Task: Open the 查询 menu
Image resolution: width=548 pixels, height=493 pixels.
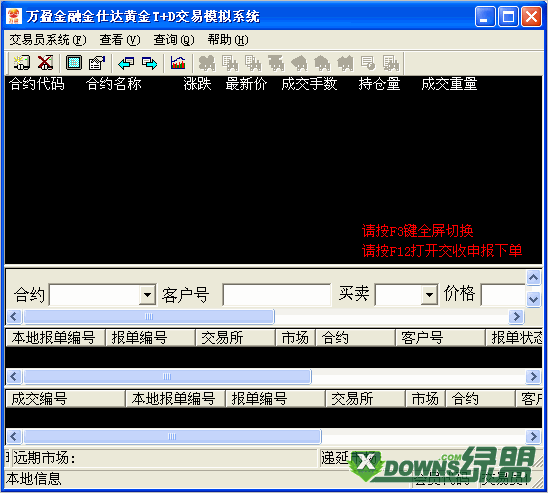Action: tap(174, 40)
